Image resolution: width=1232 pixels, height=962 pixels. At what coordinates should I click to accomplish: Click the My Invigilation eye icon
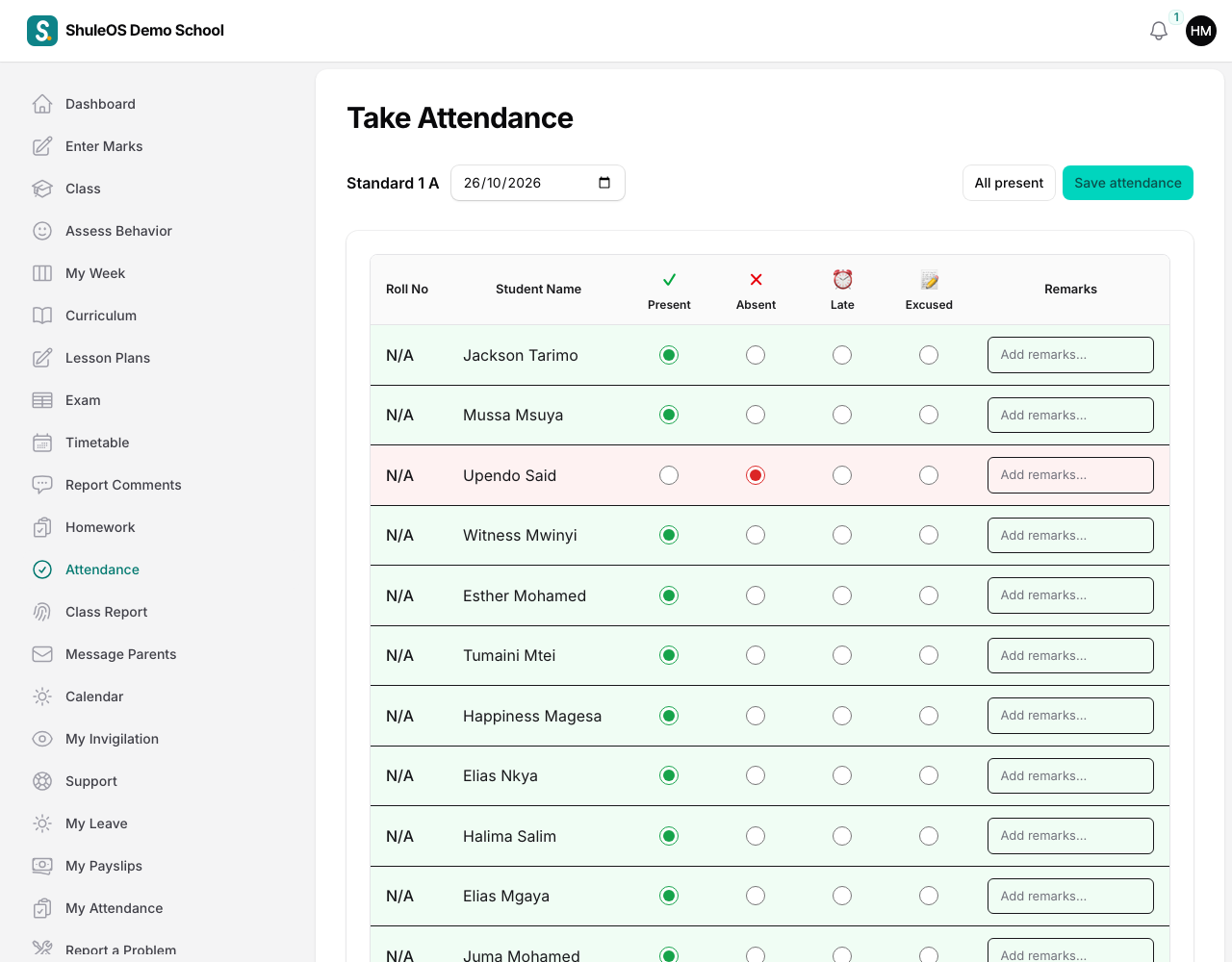pyautogui.click(x=42, y=739)
